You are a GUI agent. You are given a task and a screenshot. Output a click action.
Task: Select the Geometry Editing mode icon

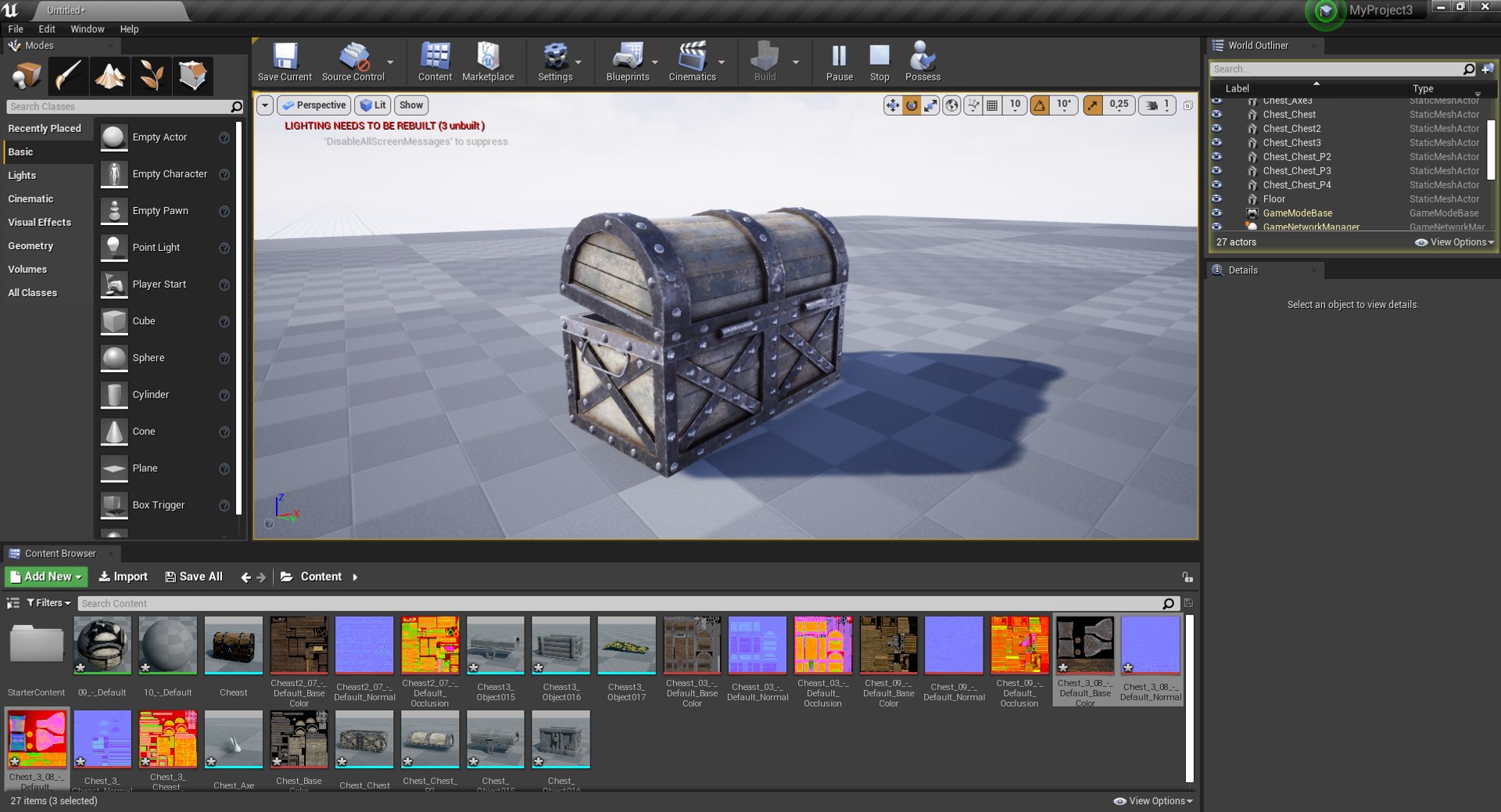tap(192, 76)
